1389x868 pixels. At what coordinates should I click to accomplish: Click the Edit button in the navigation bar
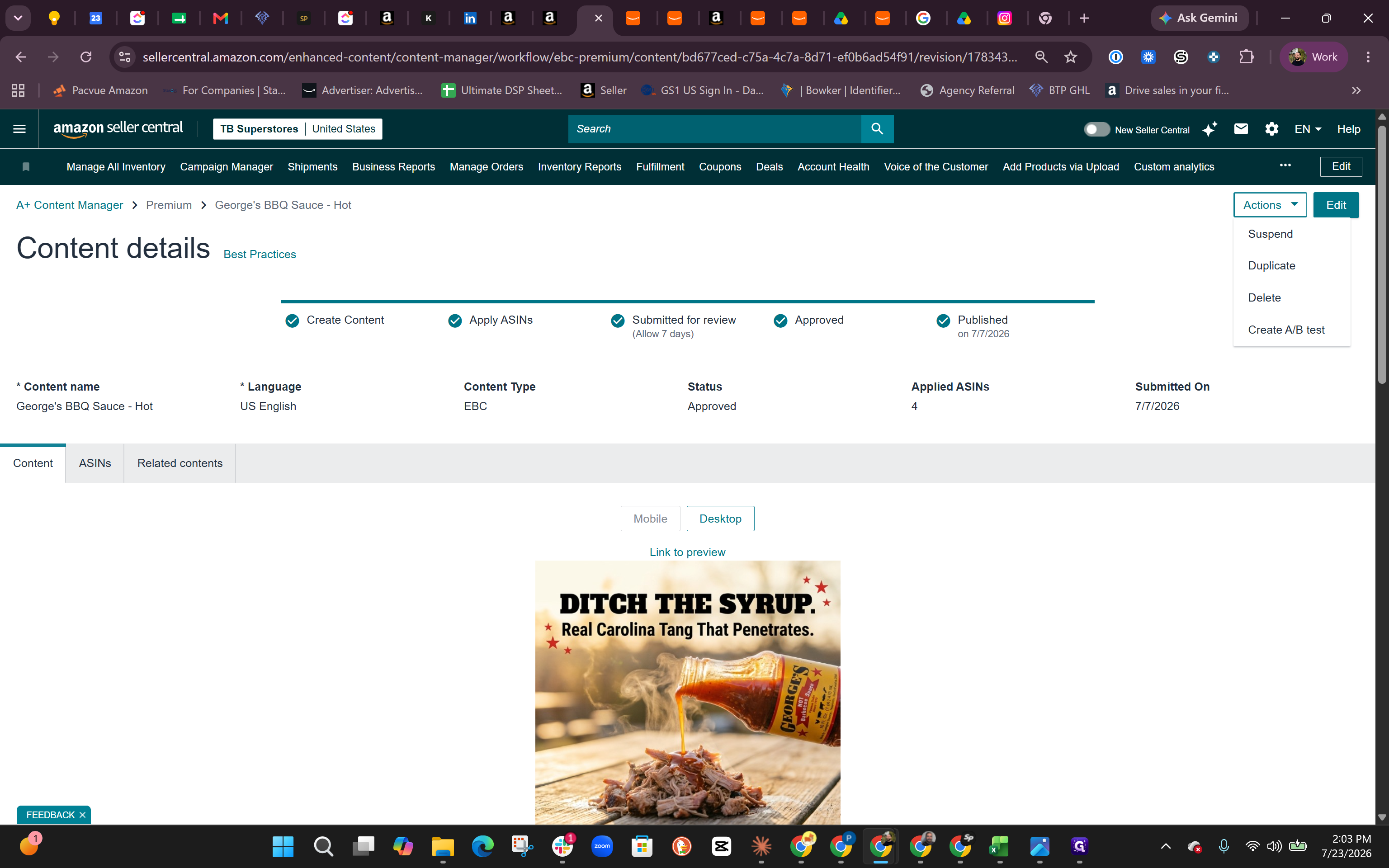[1341, 166]
